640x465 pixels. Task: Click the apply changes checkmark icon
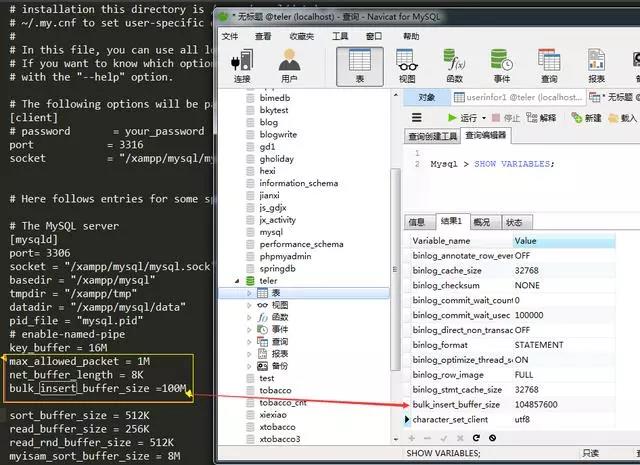click(444, 438)
